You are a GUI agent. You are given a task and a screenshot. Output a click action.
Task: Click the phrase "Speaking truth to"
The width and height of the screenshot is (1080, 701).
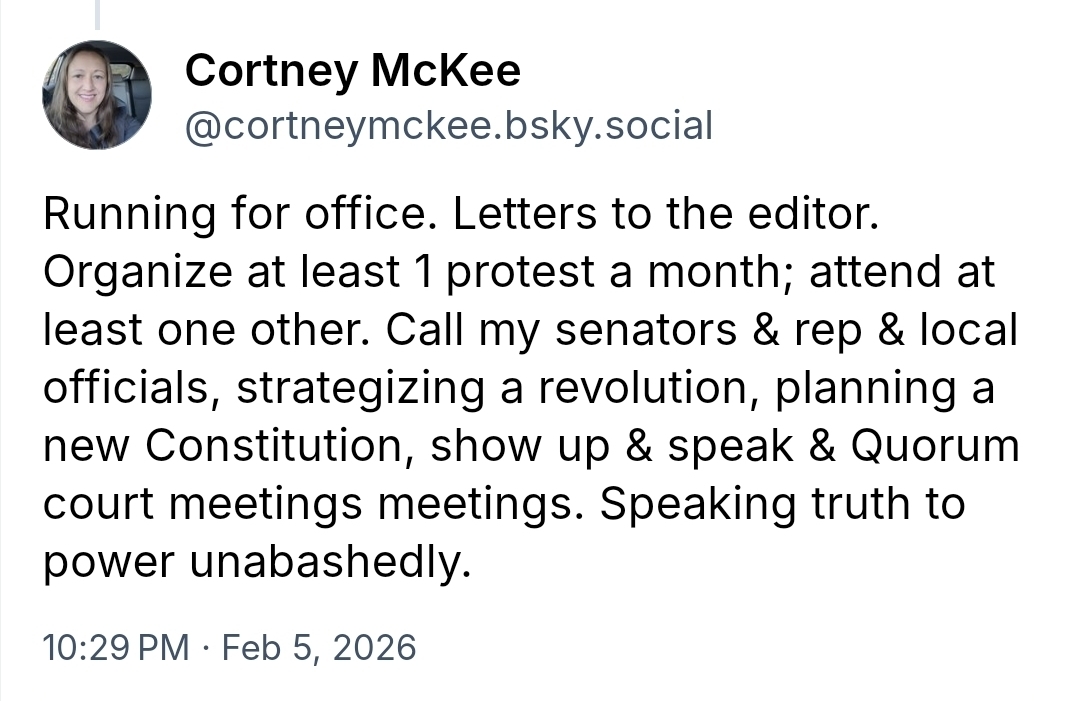tap(782, 505)
